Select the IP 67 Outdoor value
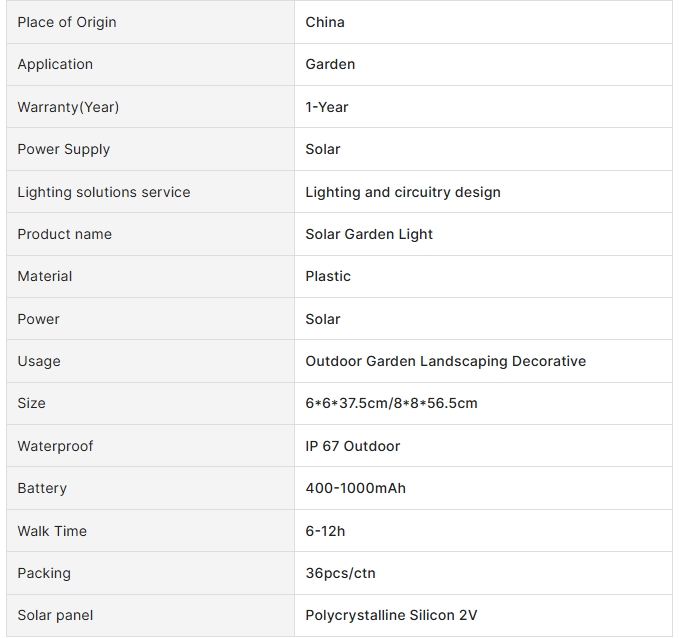The height and width of the screenshot is (638, 679). (x=352, y=446)
